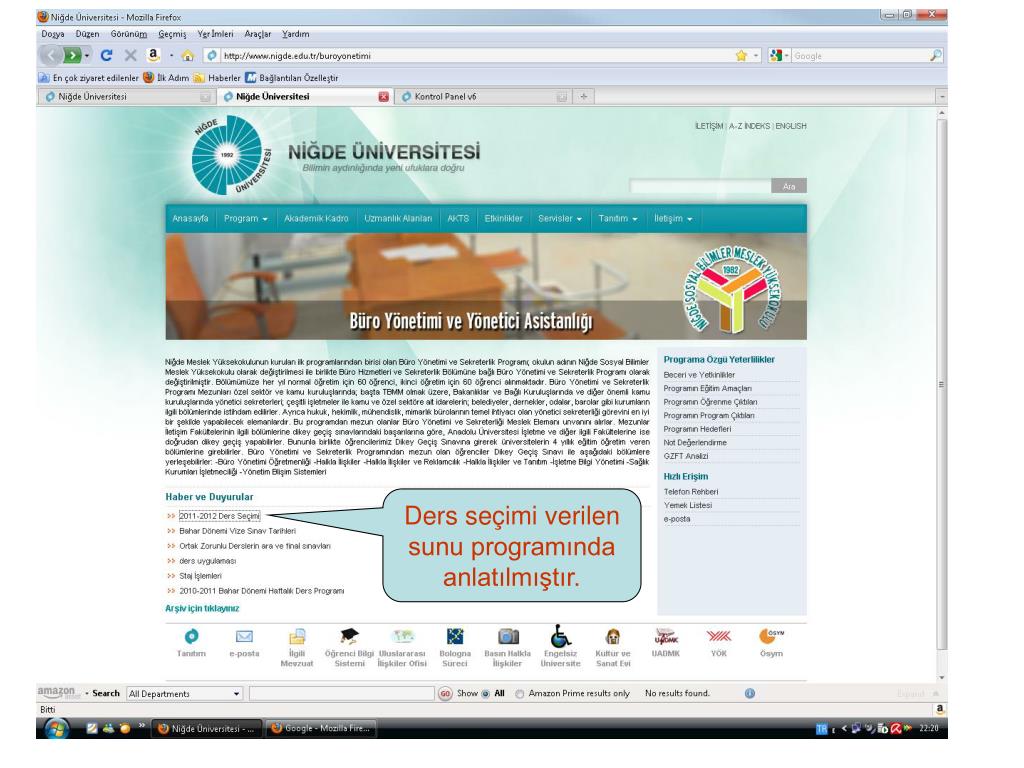Click the site search input field
The height and width of the screenshot is (768, 1024).
[700, 186]
